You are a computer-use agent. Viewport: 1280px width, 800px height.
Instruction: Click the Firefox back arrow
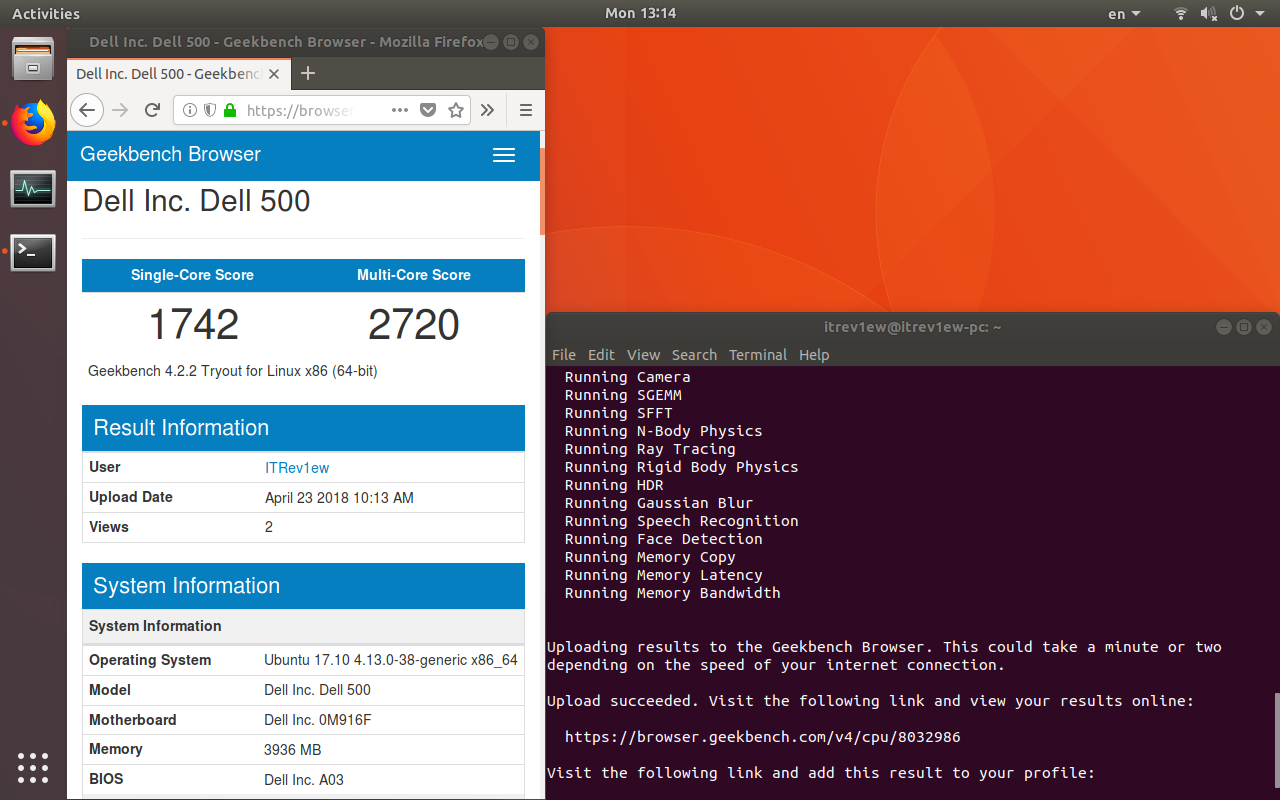click(x=88, y=110)
